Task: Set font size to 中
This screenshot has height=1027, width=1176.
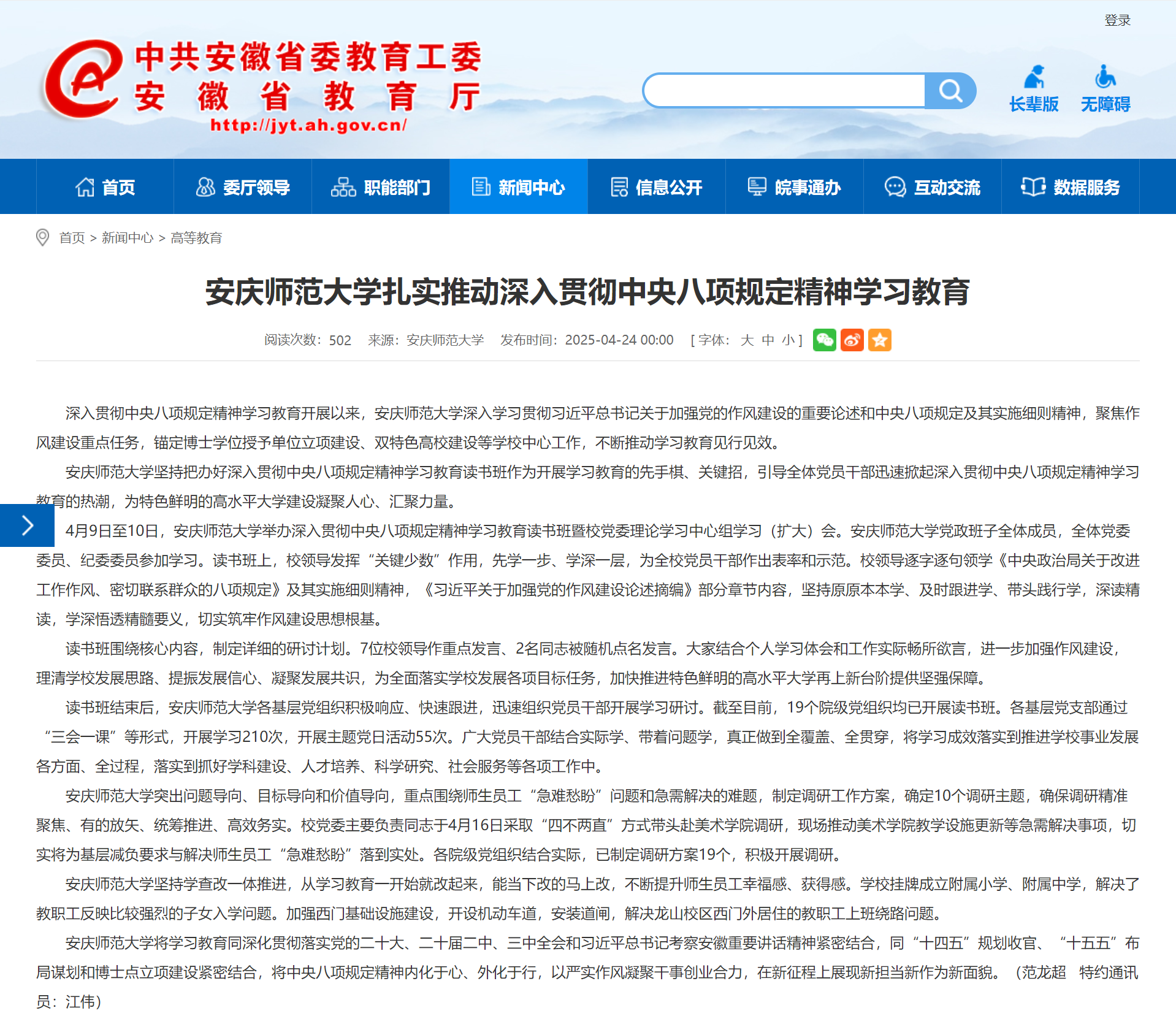Action: pyautogui.click(x=768, y=340)
